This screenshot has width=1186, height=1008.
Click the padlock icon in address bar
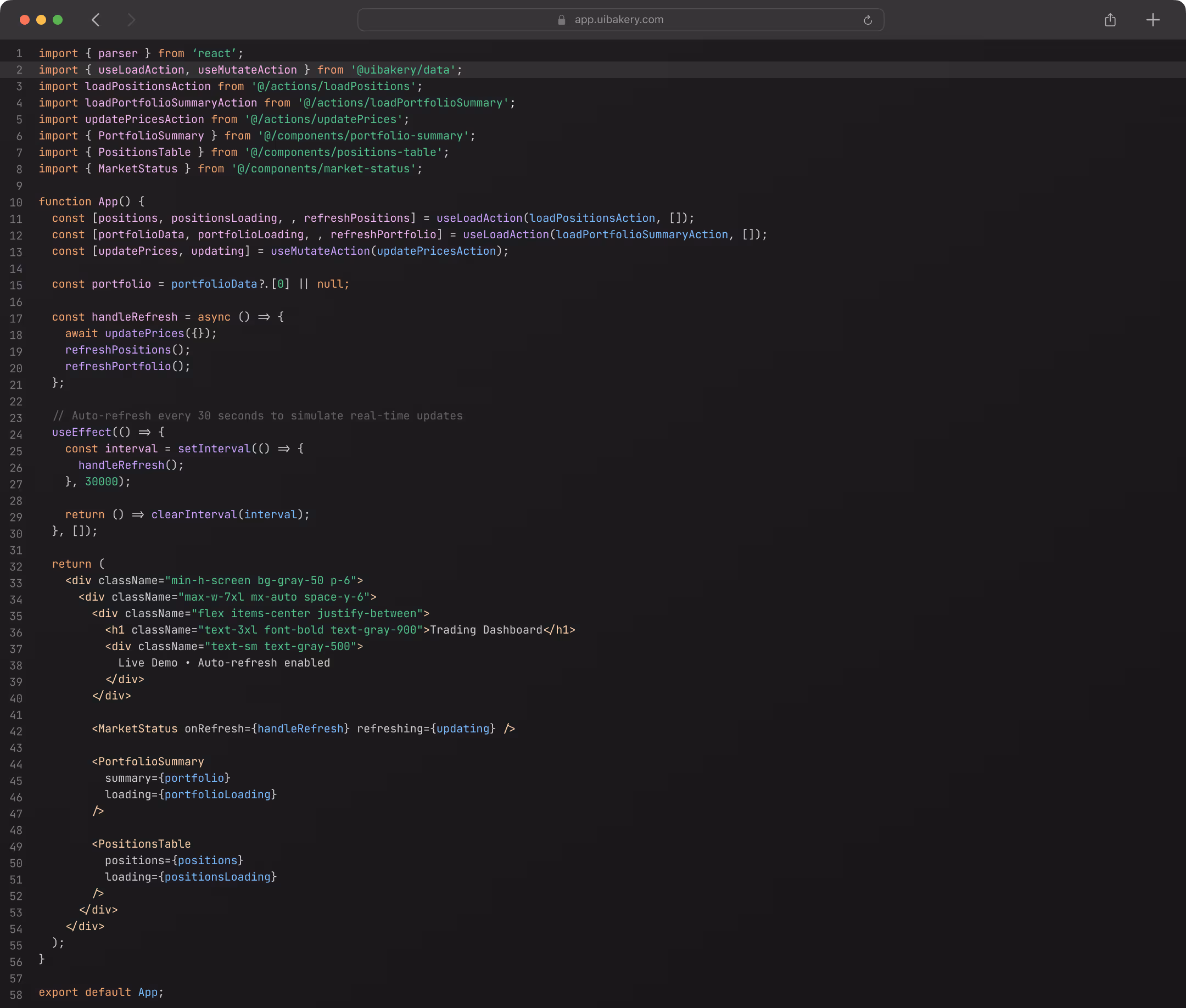[x=561, y=20]
